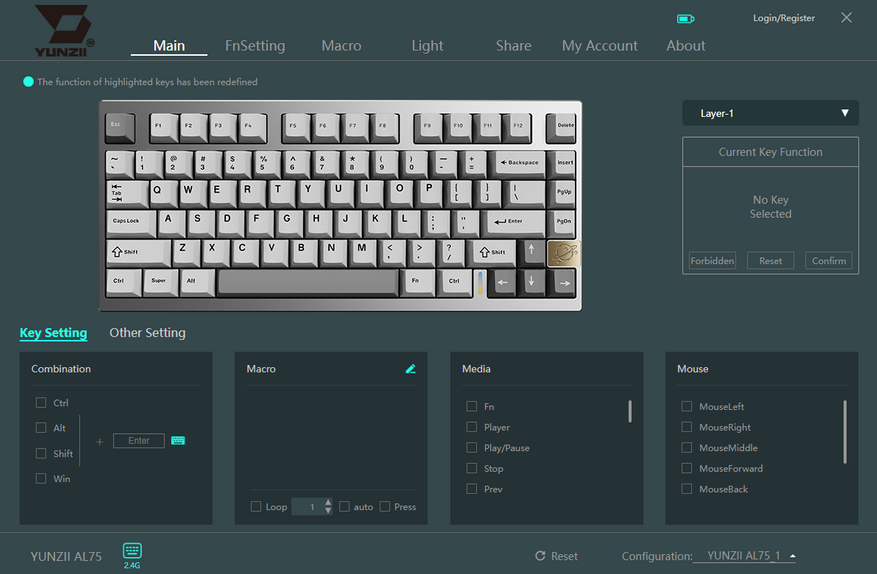Go to the Light tab
The image size is (877, 574).
click(427, 46)
